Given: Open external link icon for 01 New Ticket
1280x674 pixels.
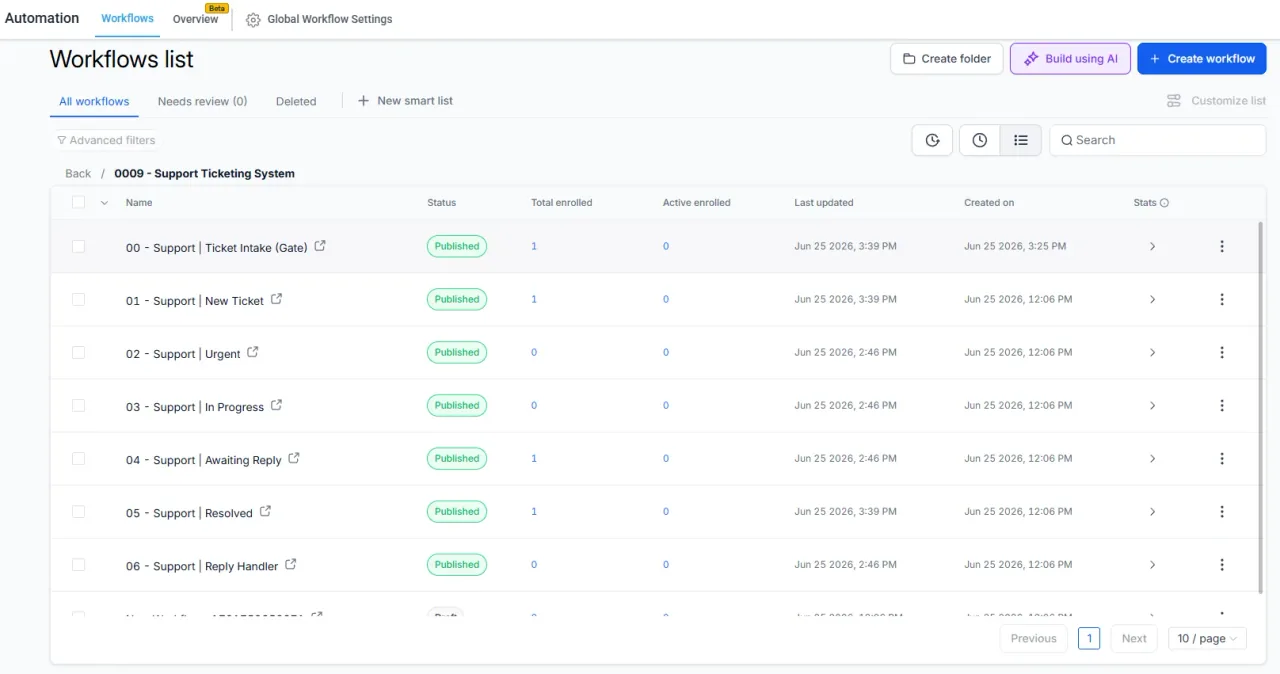Looking at the screenshot, I should [277, 299].
